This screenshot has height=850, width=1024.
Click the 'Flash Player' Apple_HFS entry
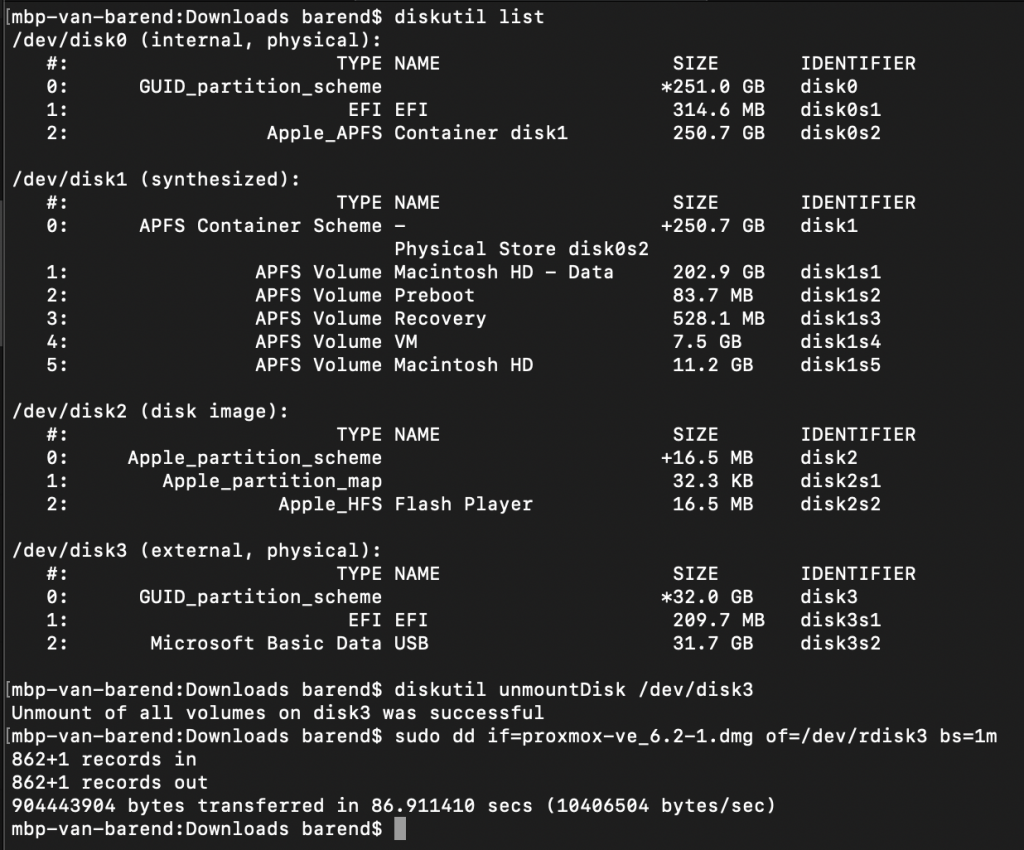click(406, 504)
